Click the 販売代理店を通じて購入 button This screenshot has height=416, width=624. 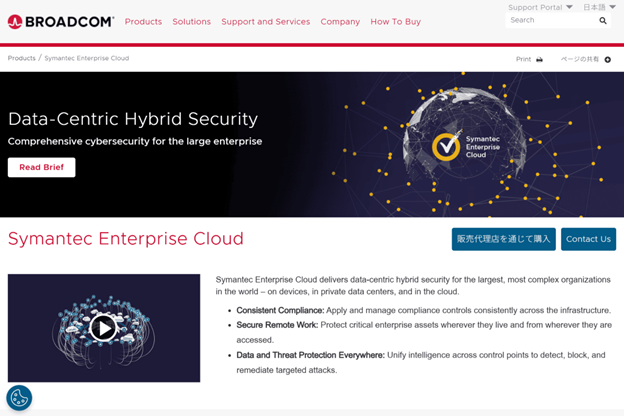[503, 239]
